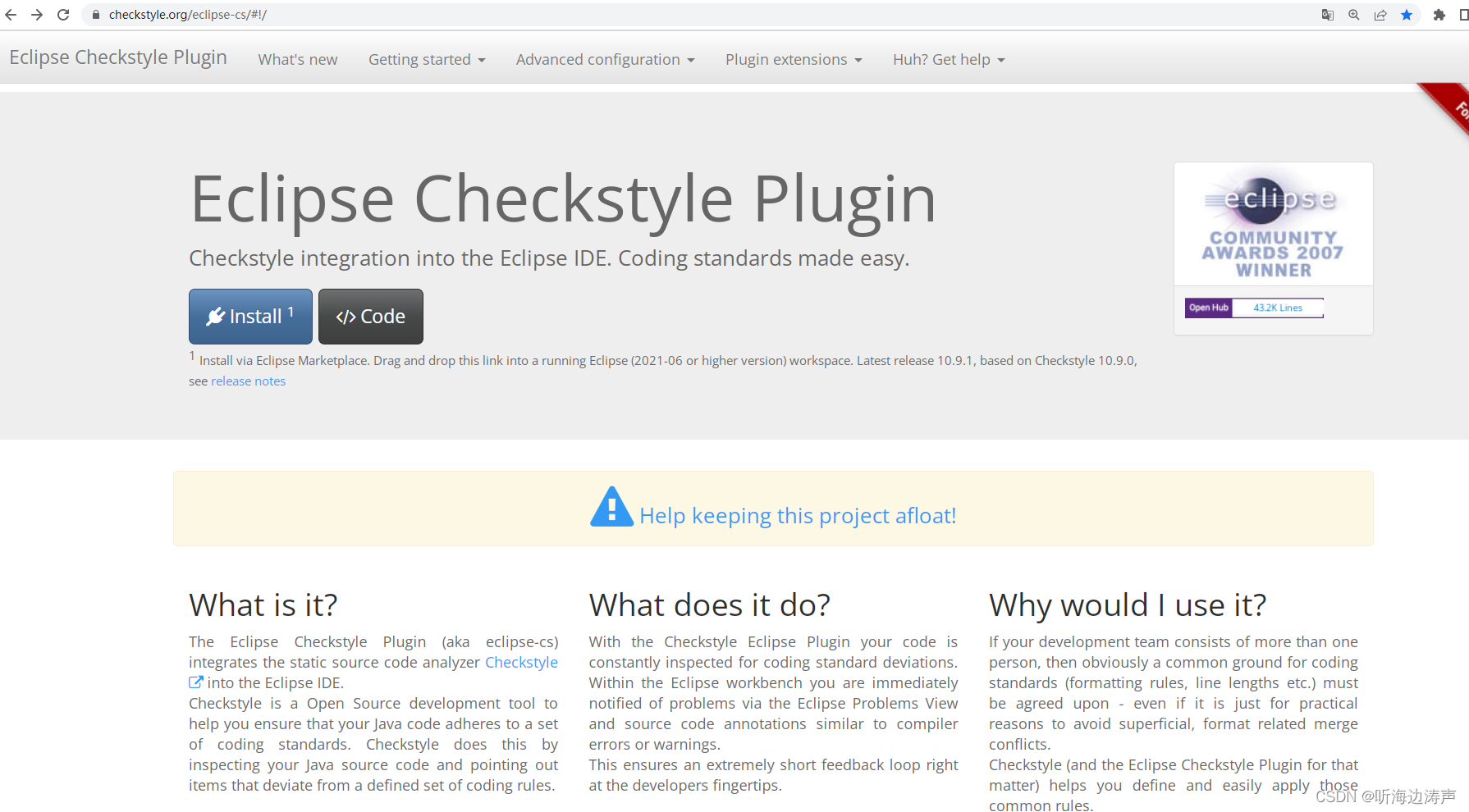Select What's new in the navigation bar
This screenshot has height=812, width=1469.
[297, 59]
